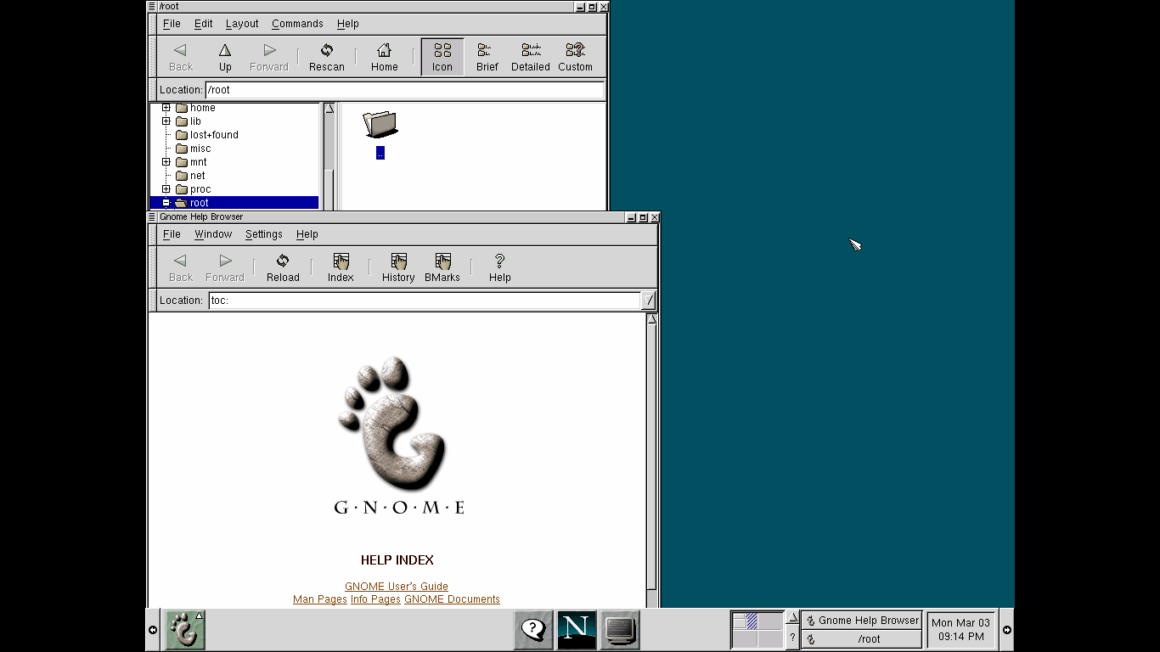Open Help Browser Settings menu
Screen dimensions: 1160x652
coord(263,234)
